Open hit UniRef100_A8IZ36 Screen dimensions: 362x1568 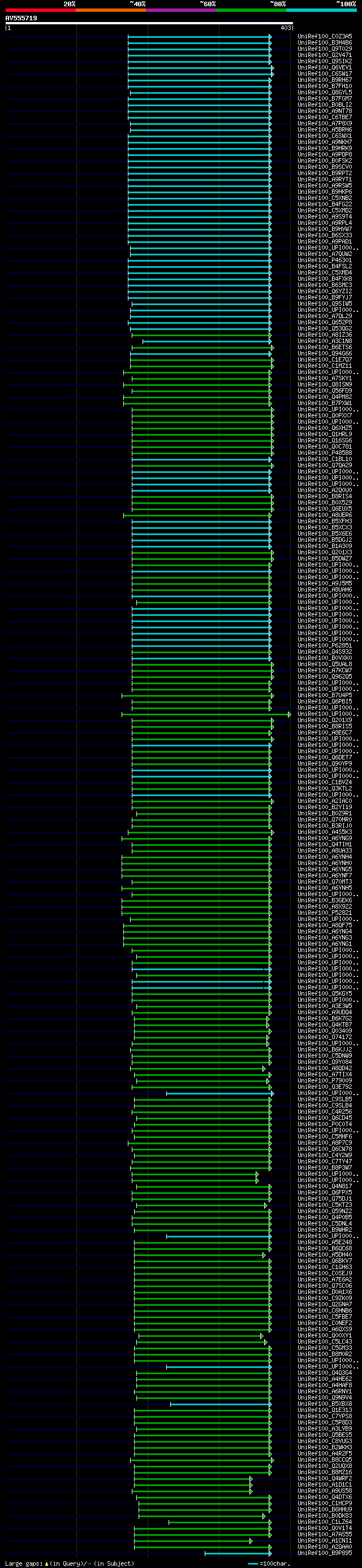pyautogui.click(x=325, y=335)
